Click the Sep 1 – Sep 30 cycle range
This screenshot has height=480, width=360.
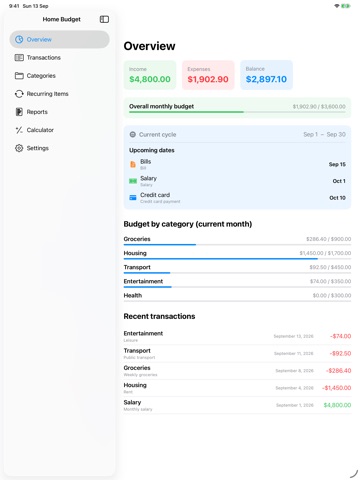click(324, 134)
